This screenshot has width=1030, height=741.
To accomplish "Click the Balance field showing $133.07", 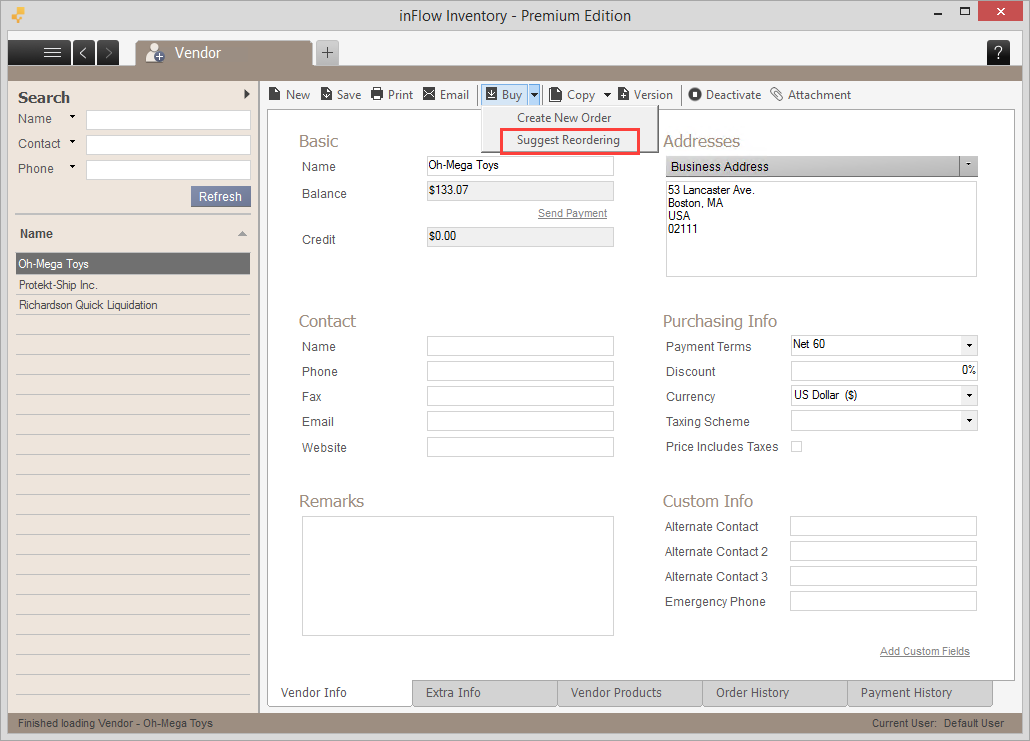I will pyautogui.click(x=520, y=191).
